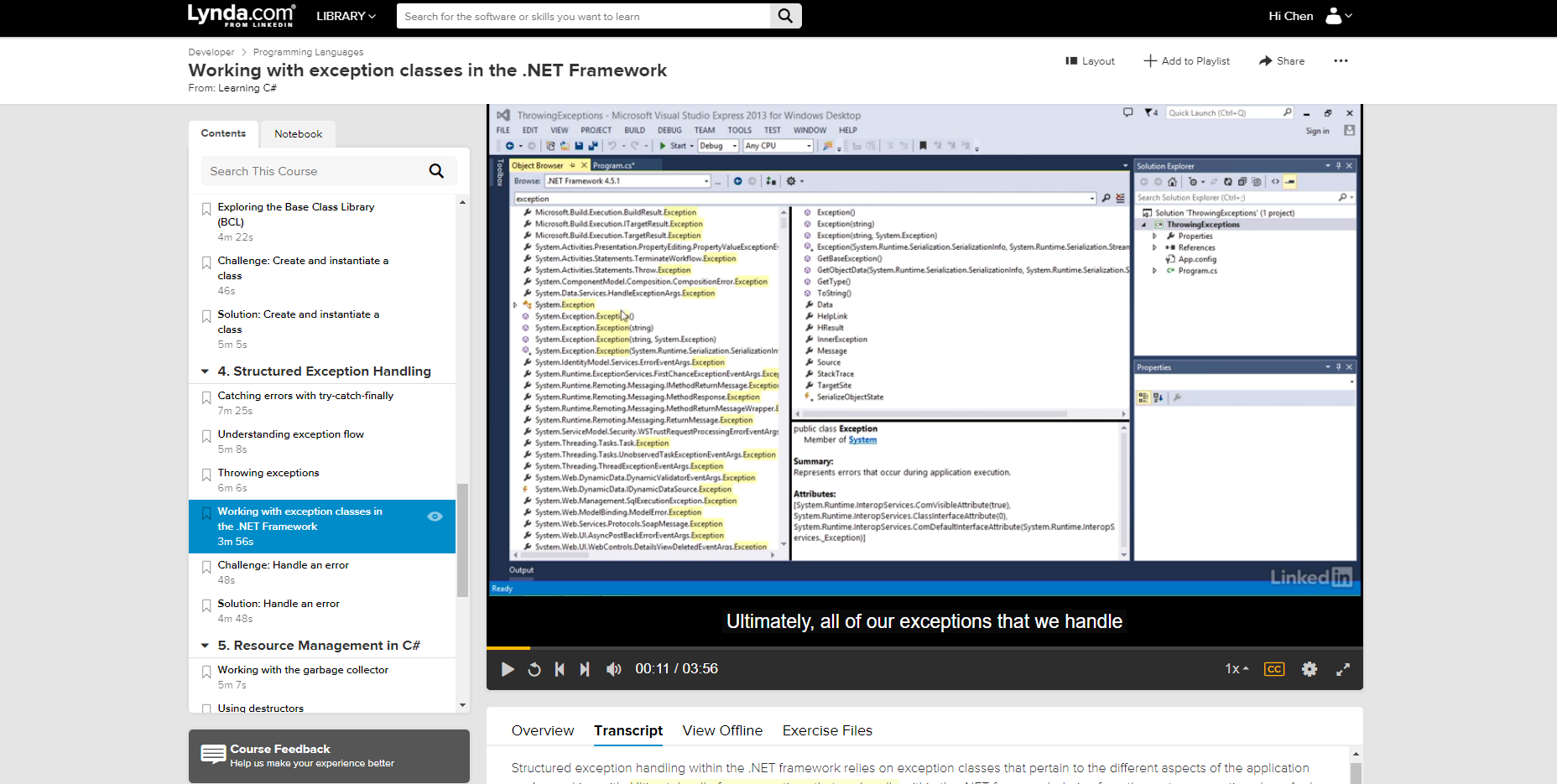Enter fullscreen video mode

(1343, 669)
